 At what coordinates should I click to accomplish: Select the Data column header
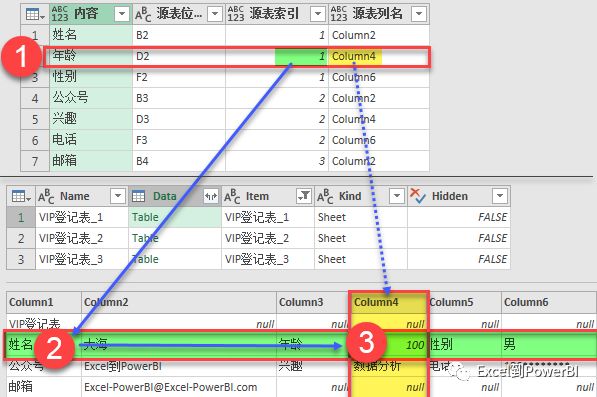pos(175,196)
